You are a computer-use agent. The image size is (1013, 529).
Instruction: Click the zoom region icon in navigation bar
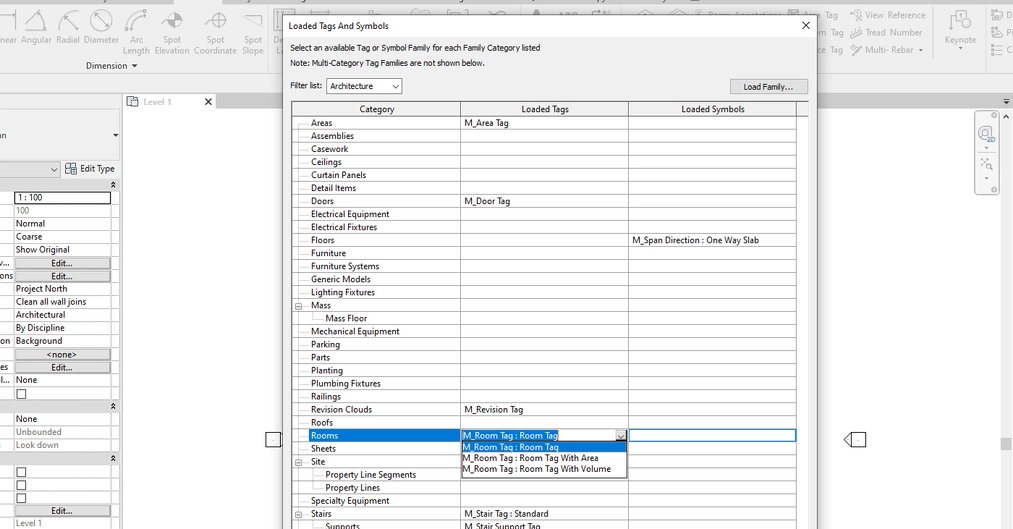[x=986, y=163]
